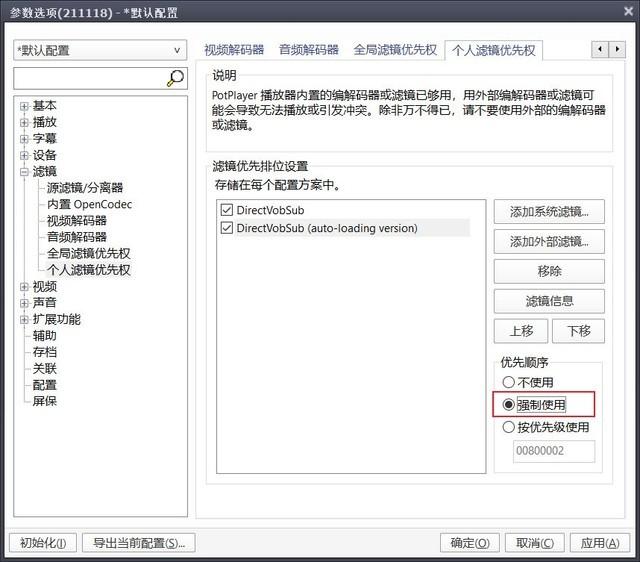Switch to the 视频解码器 tab
This screenshot has width=640, height=562.
[234, 49]
